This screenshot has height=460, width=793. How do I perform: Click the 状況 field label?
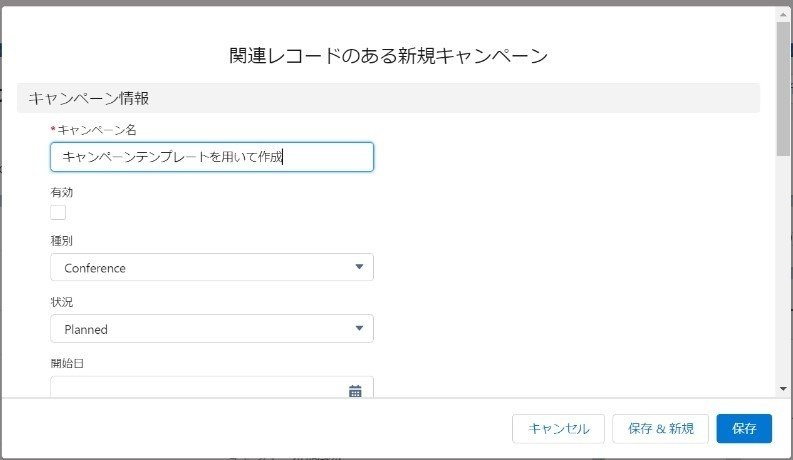[62, 302]
